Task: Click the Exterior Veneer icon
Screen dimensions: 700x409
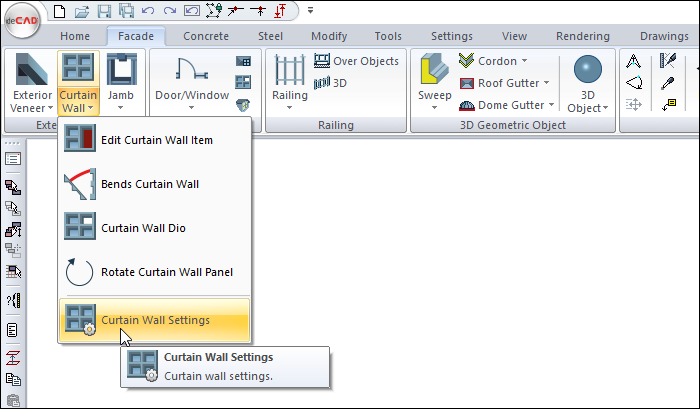Action: click(32, 70)
